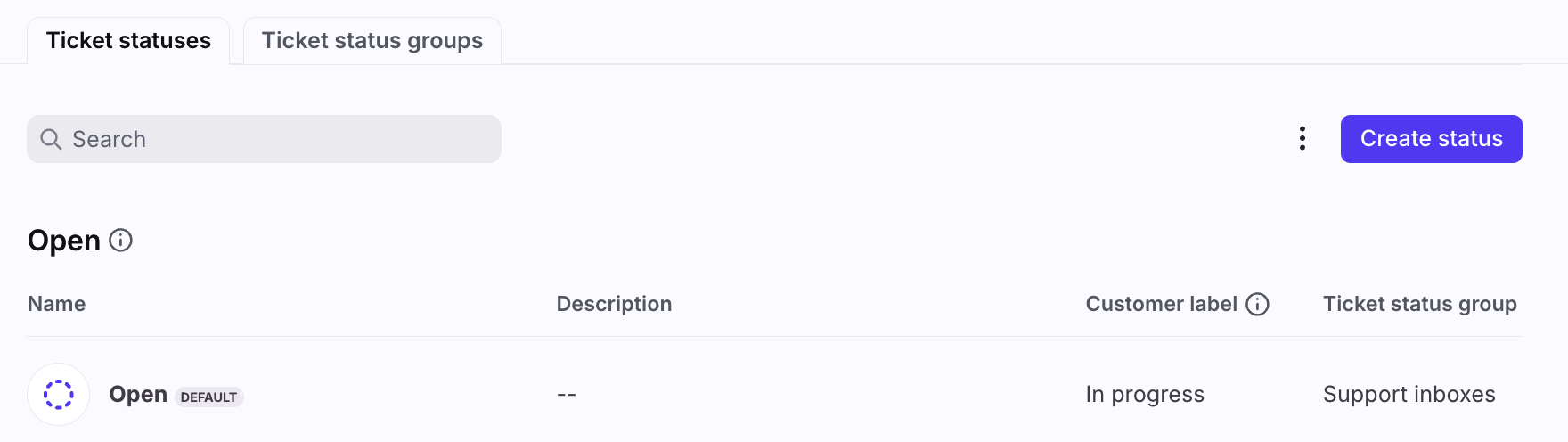Click the magnifier icon in search box
The height and width of the screenshot is (442, 1568).
pos(51,139)
